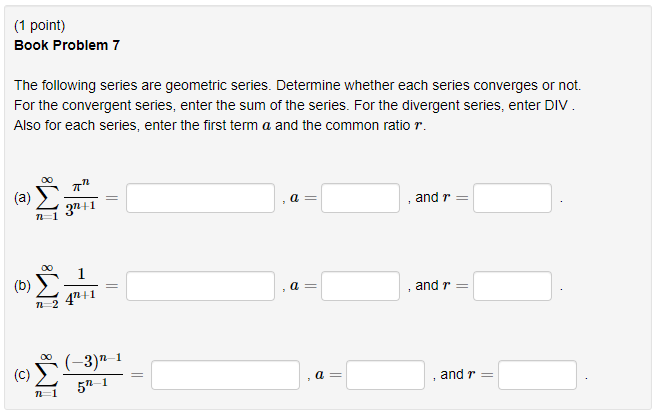The width and height of the screenshot is (656, 415).
Task: Click the (a) part label
Action: point(23,197)
